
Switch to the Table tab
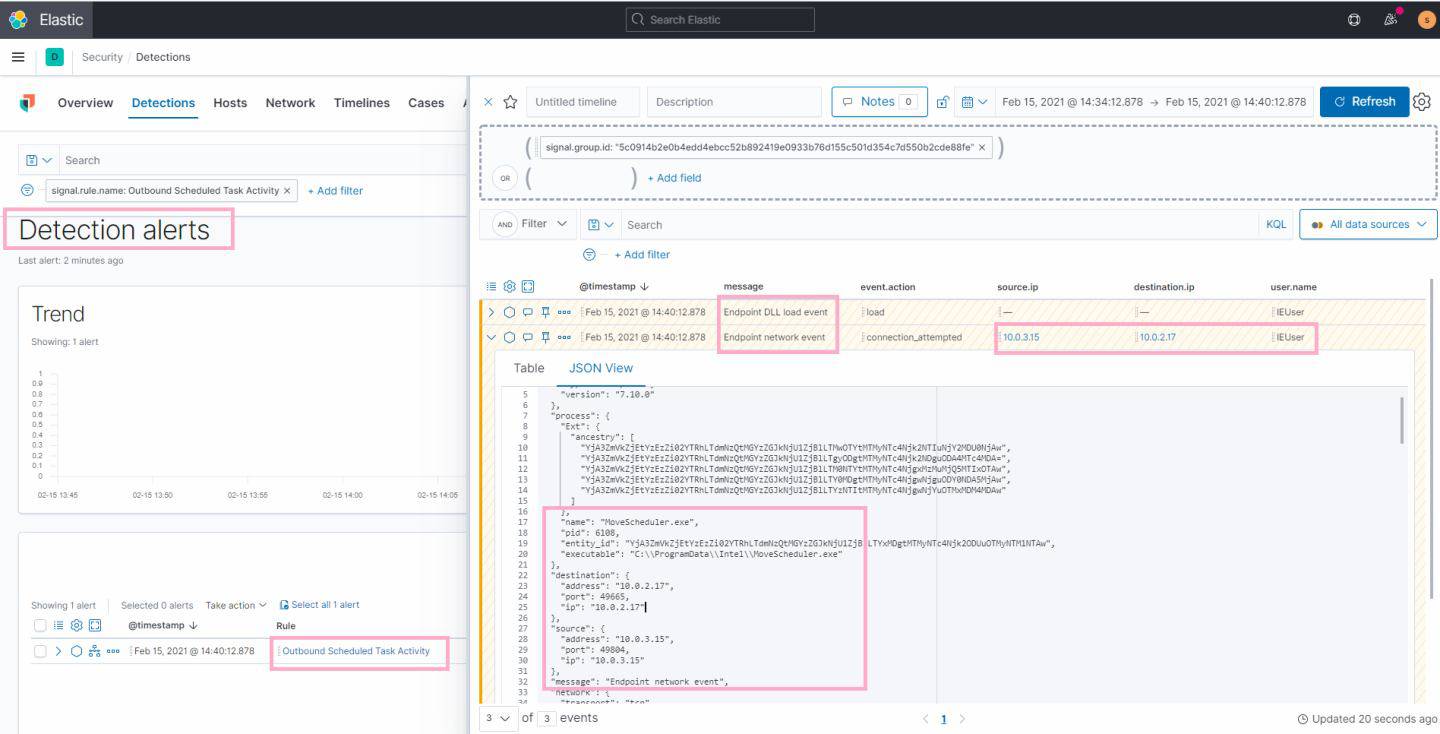pyautogui.click(x=529, y=368)
